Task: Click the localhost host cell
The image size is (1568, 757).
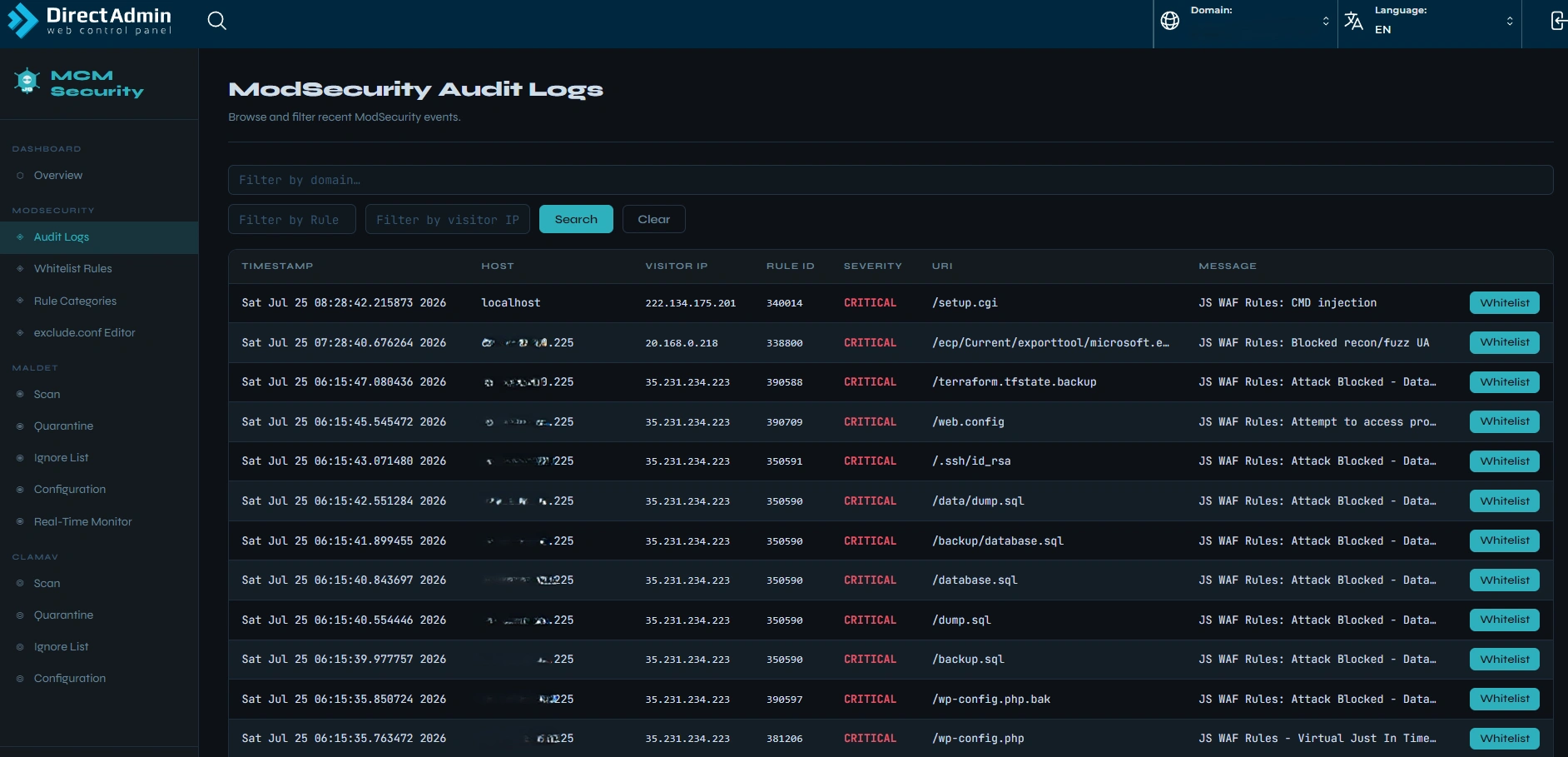Action: [511, 303]
